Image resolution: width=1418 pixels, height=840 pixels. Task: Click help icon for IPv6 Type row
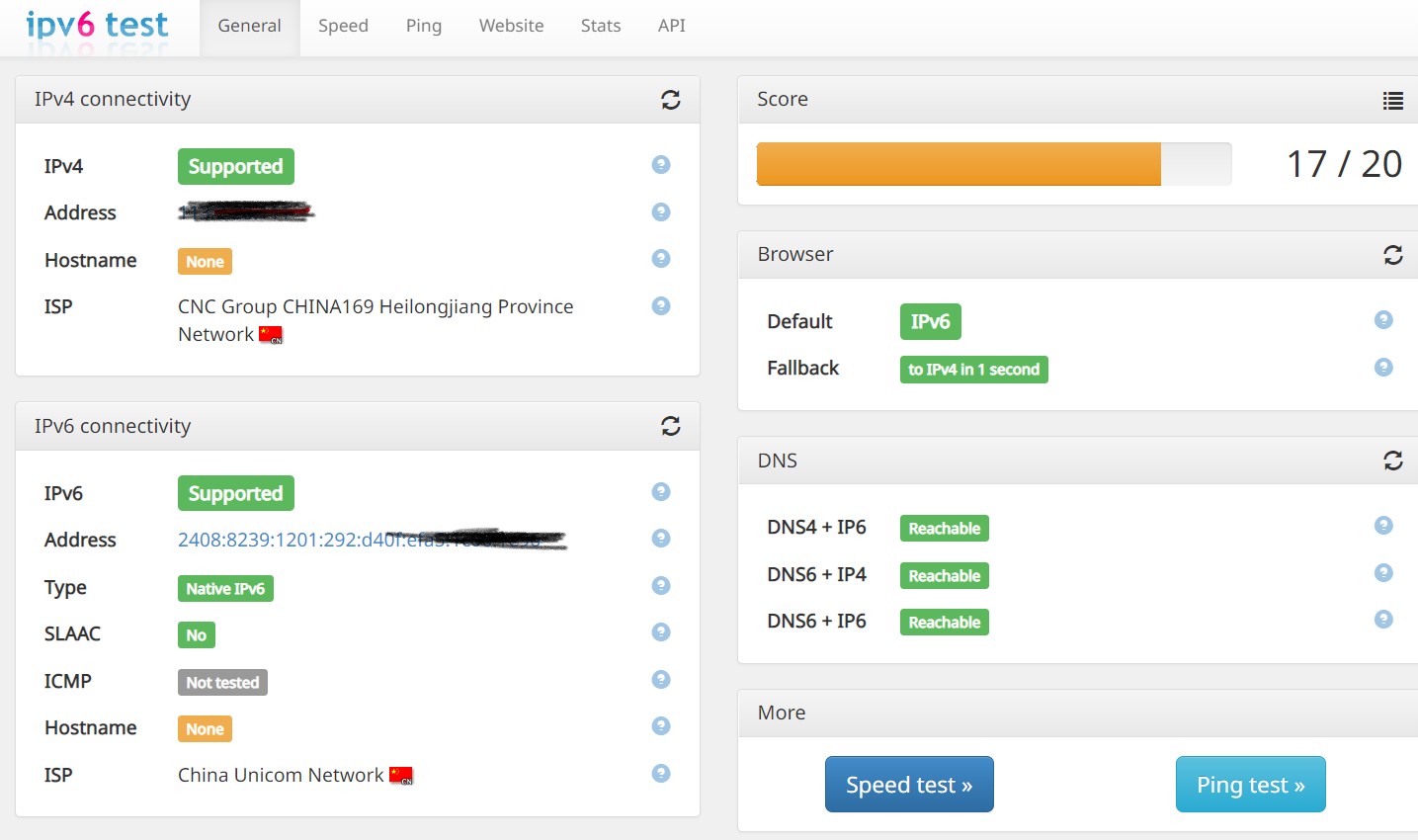(661, 586)
